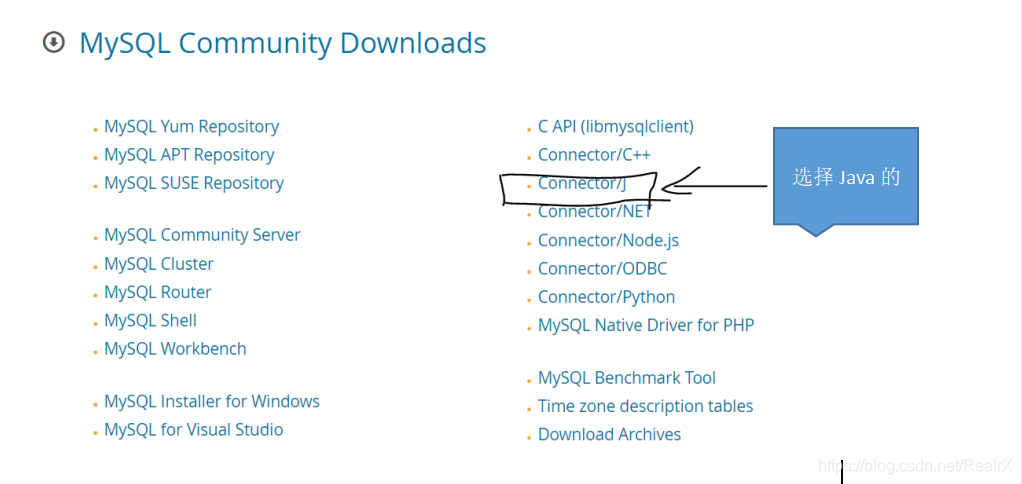Open MySQL Installer for Windows link
The image size is (1022, 484).
pos(212,401)
